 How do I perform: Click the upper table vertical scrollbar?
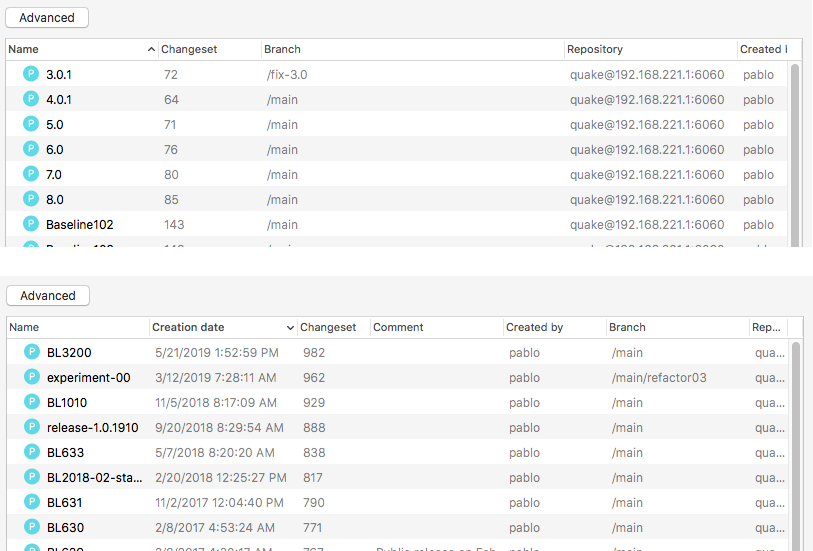795,154
